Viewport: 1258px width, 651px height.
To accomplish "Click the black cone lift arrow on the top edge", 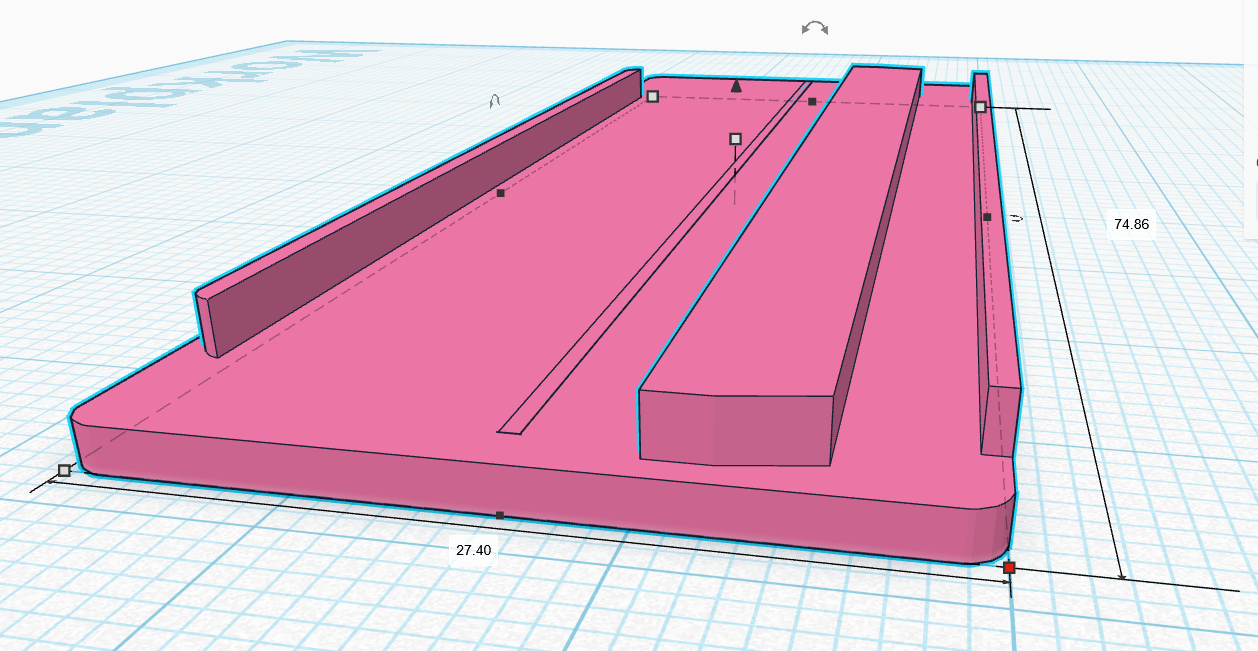I will pos(737,86).
